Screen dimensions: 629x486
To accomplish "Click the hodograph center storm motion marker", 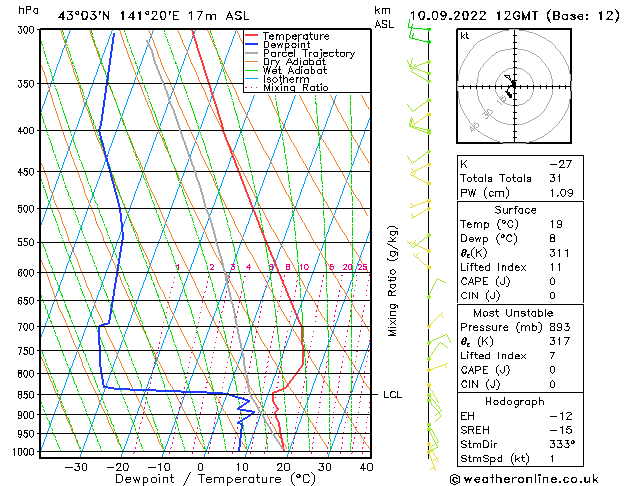I will [x=513, y=84].
